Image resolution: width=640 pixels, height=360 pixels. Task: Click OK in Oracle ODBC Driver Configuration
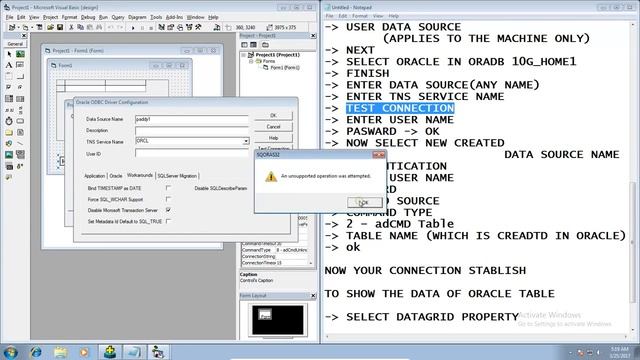point(273,116)
